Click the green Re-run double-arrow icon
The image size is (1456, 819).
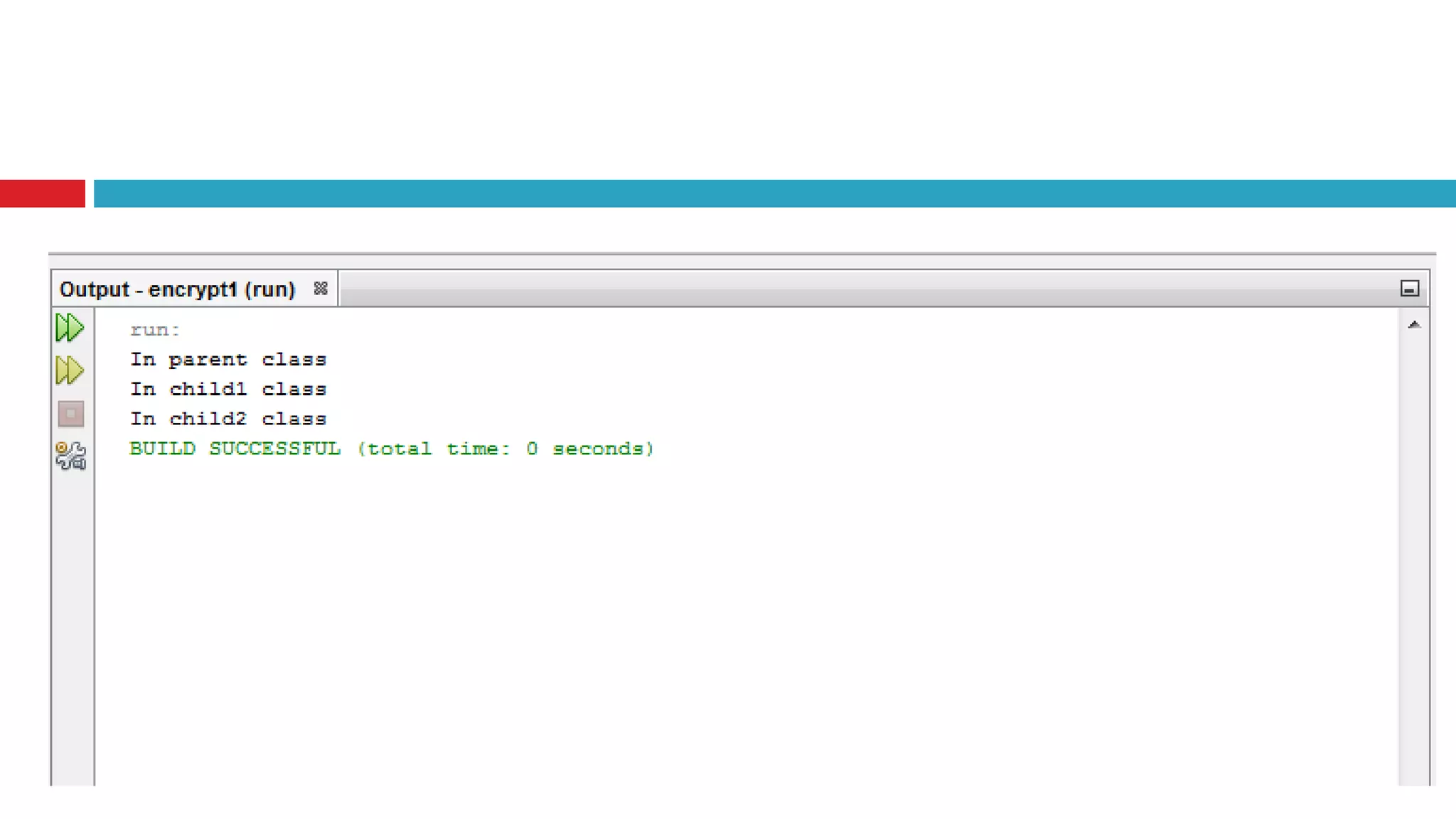pyautogui.click(x=70, y=328)
